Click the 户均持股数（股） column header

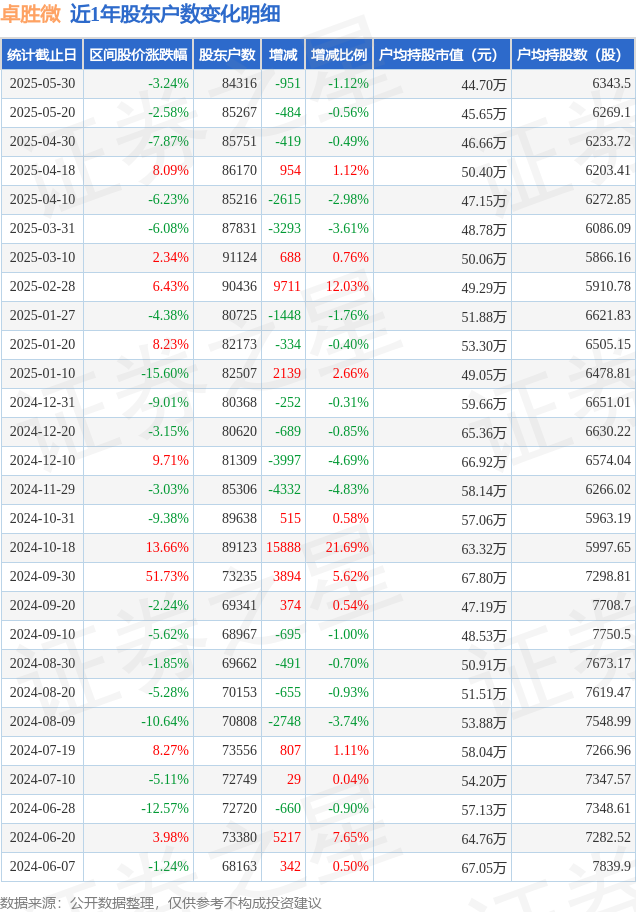pos(573,54)
